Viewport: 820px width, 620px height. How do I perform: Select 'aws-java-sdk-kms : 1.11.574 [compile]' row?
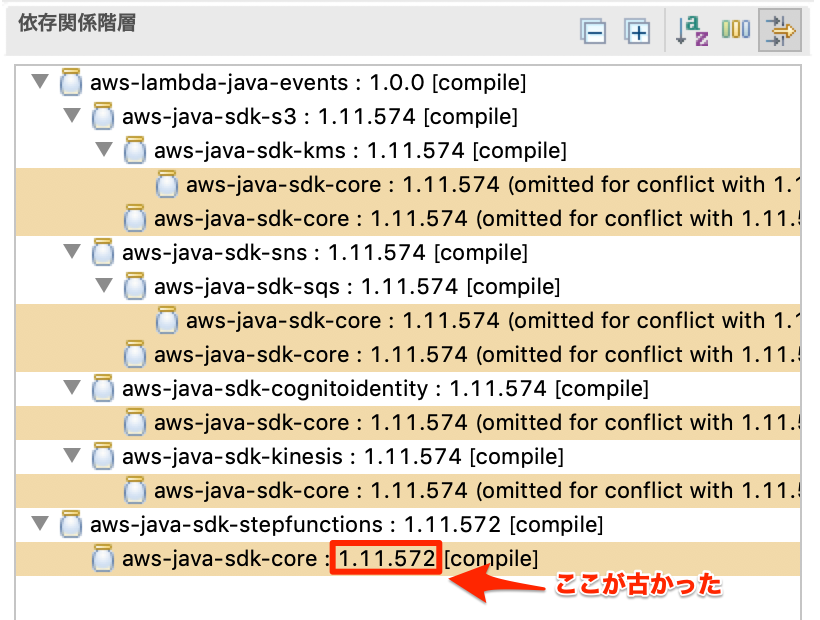pos(408,150)
